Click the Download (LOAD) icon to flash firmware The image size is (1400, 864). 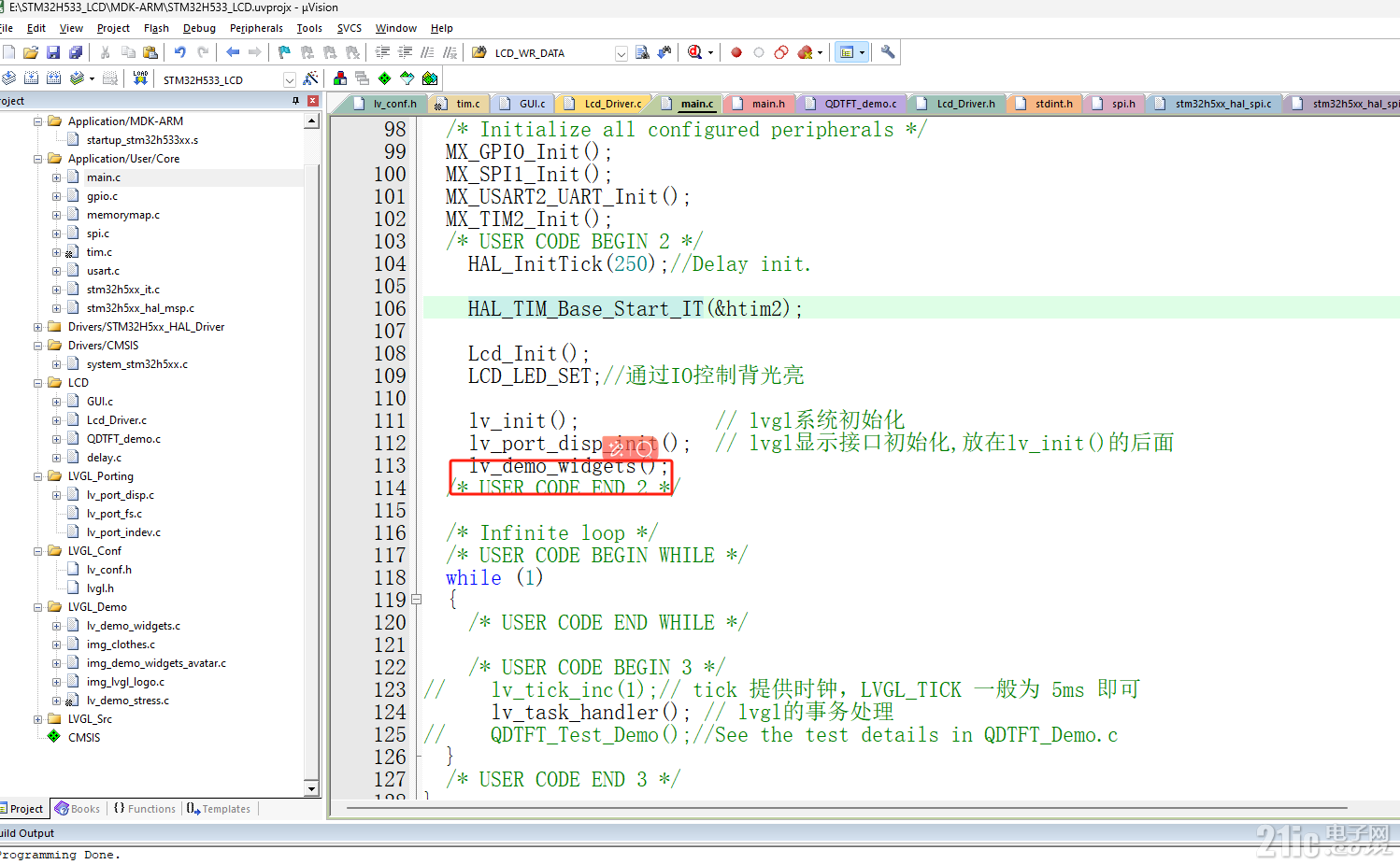140,78
